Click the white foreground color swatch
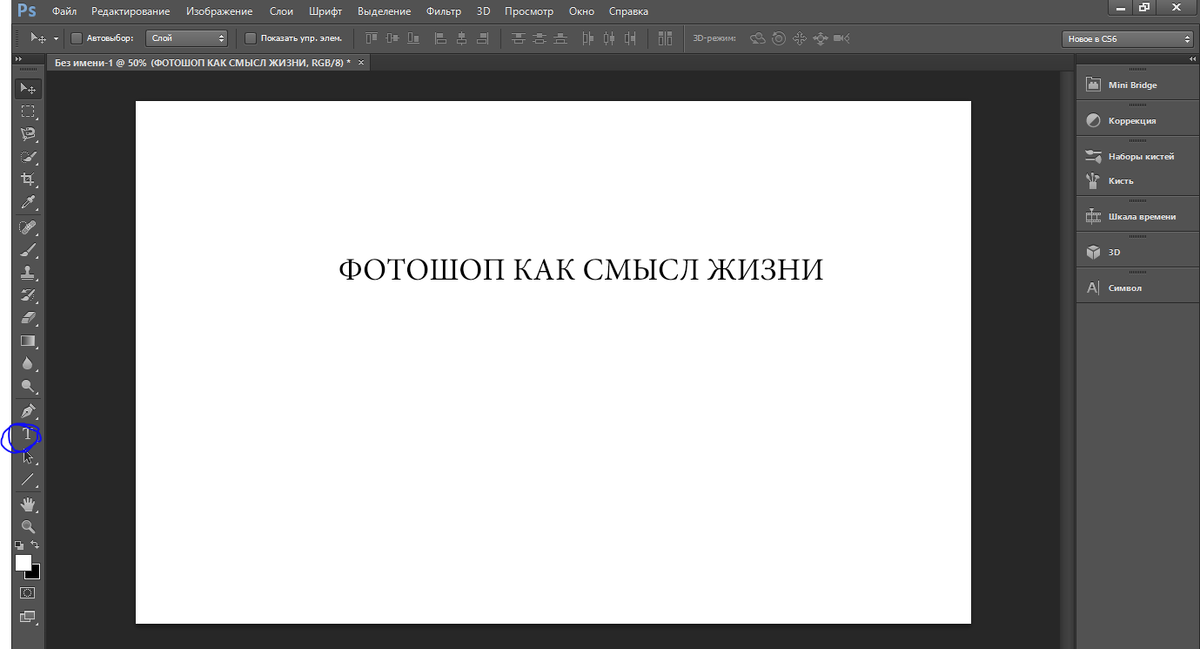This screenshot has width=1200, height=649. [x=22, y=562]
